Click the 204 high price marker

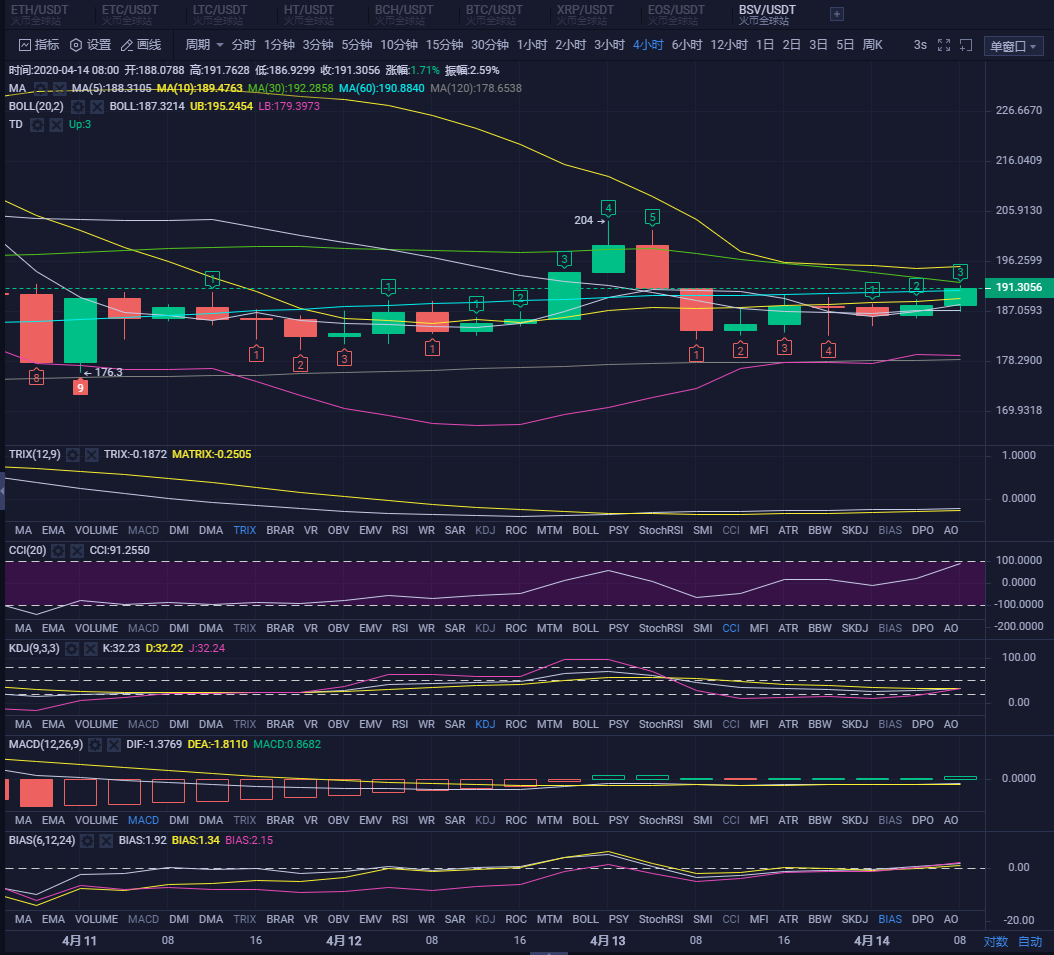coord(590,220)
